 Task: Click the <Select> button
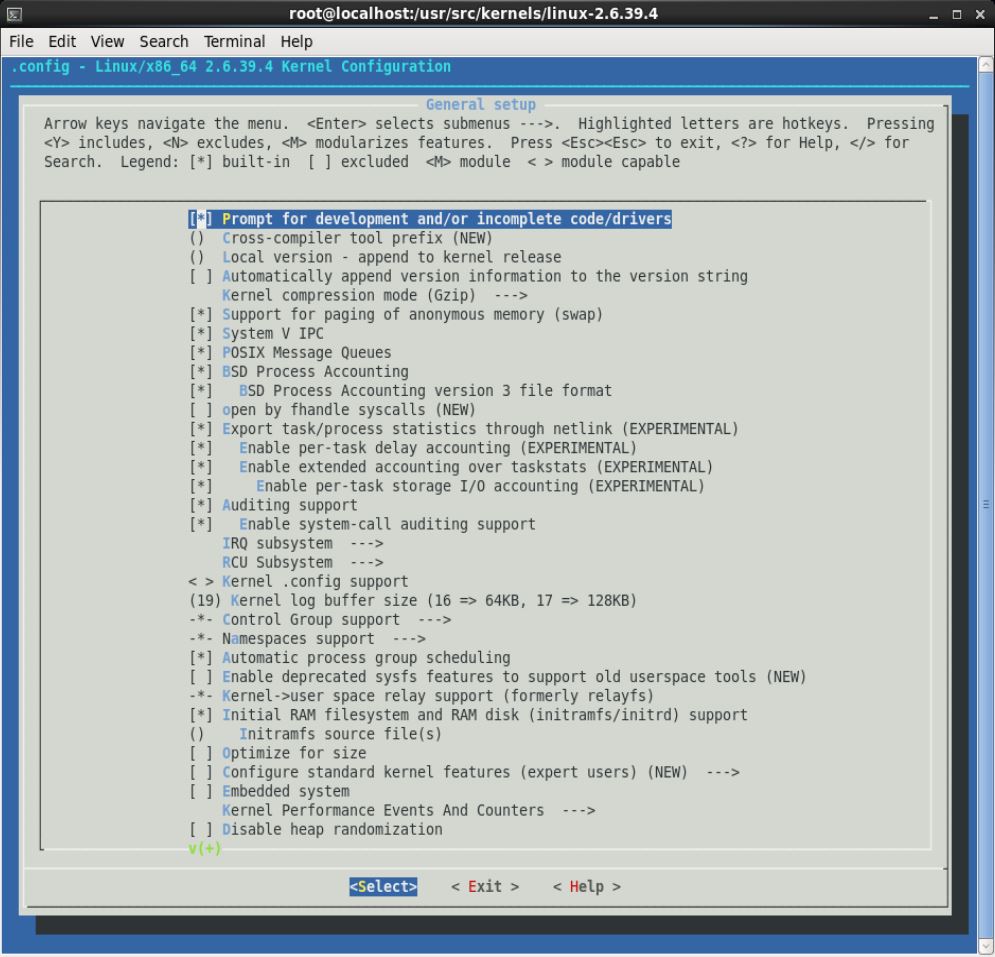point(383,887)
